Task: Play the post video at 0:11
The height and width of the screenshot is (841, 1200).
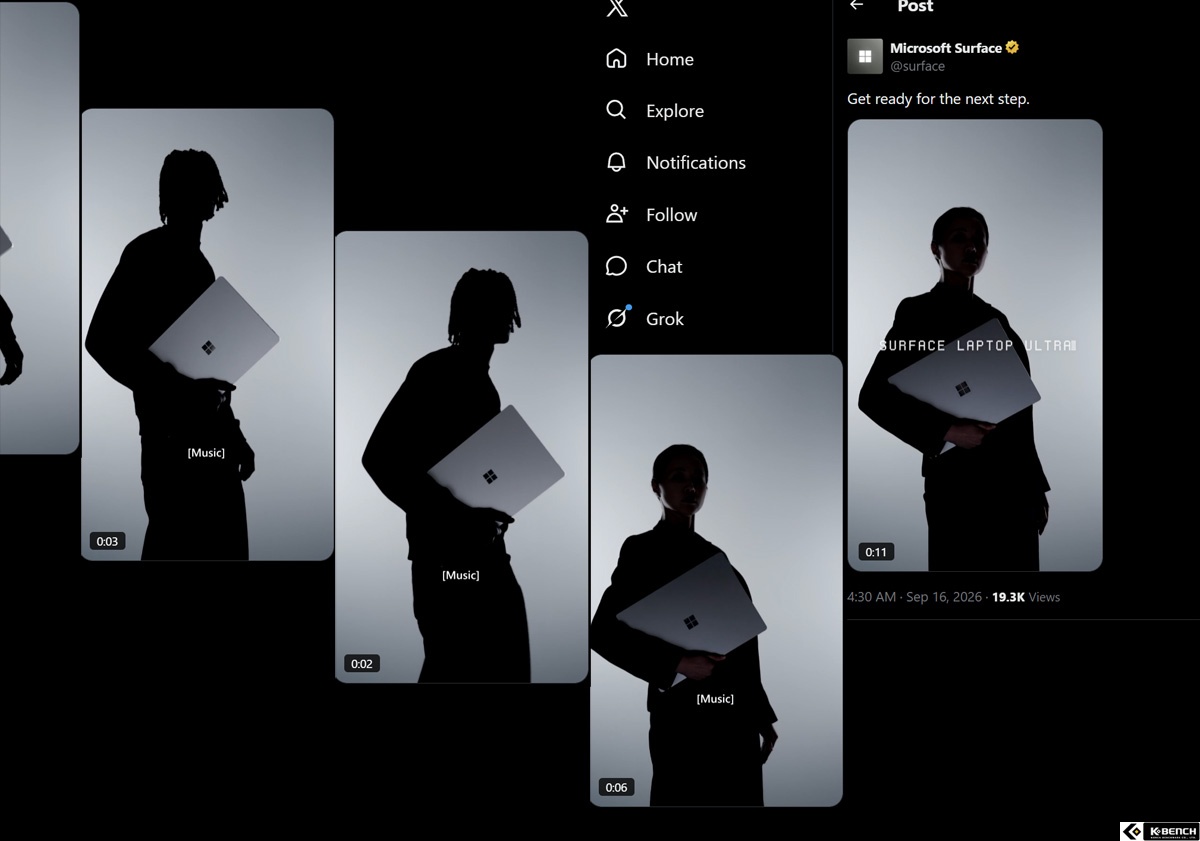Action: coord(975,345)
